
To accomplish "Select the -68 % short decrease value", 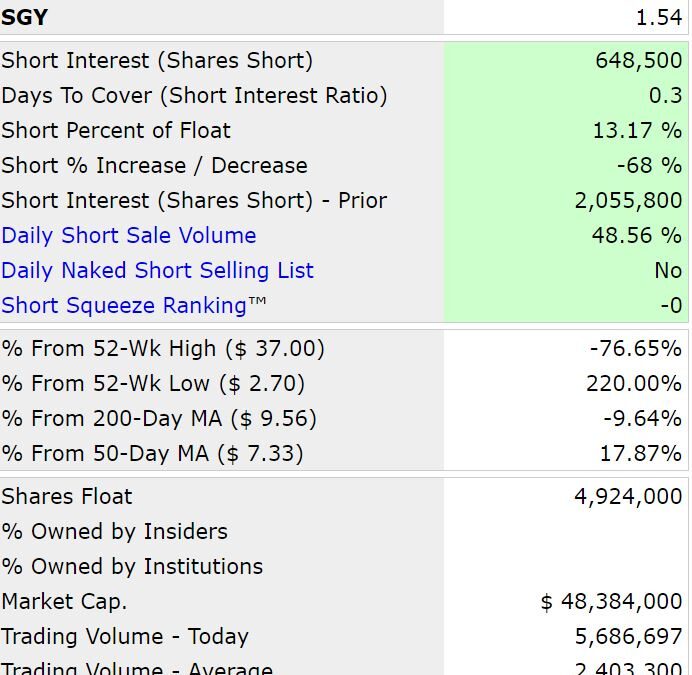I will [x=649, y=165].
